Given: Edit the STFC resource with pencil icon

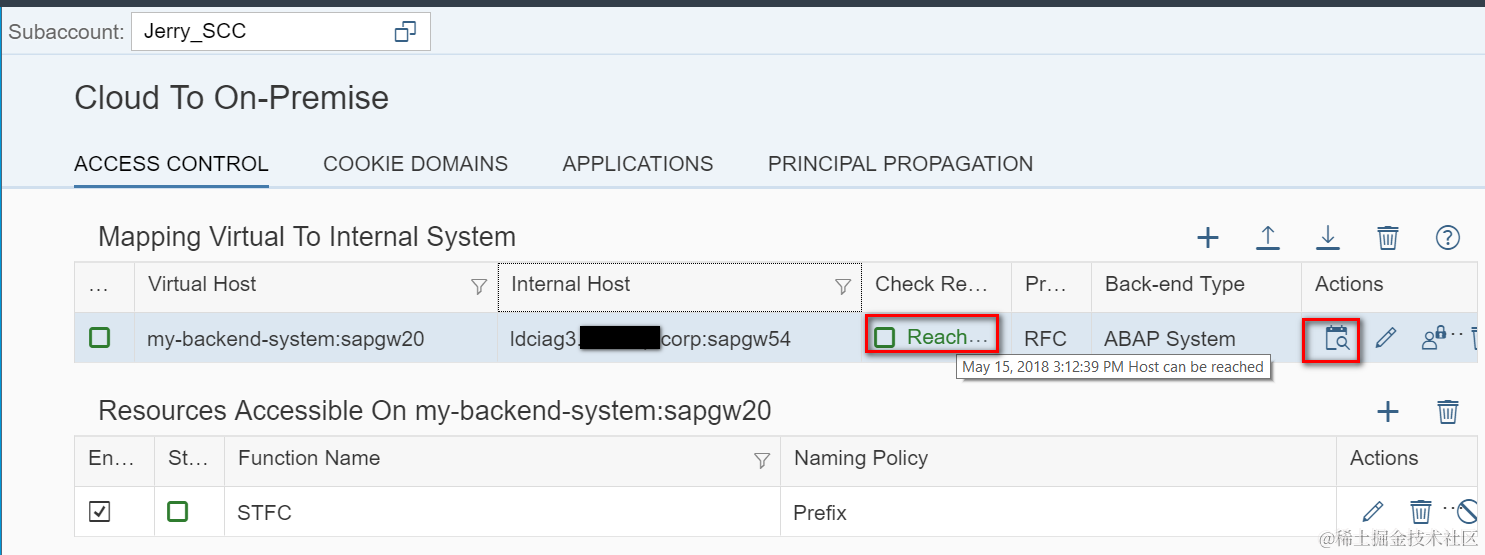Looking at the screenshot, I should coord(1373,512).
